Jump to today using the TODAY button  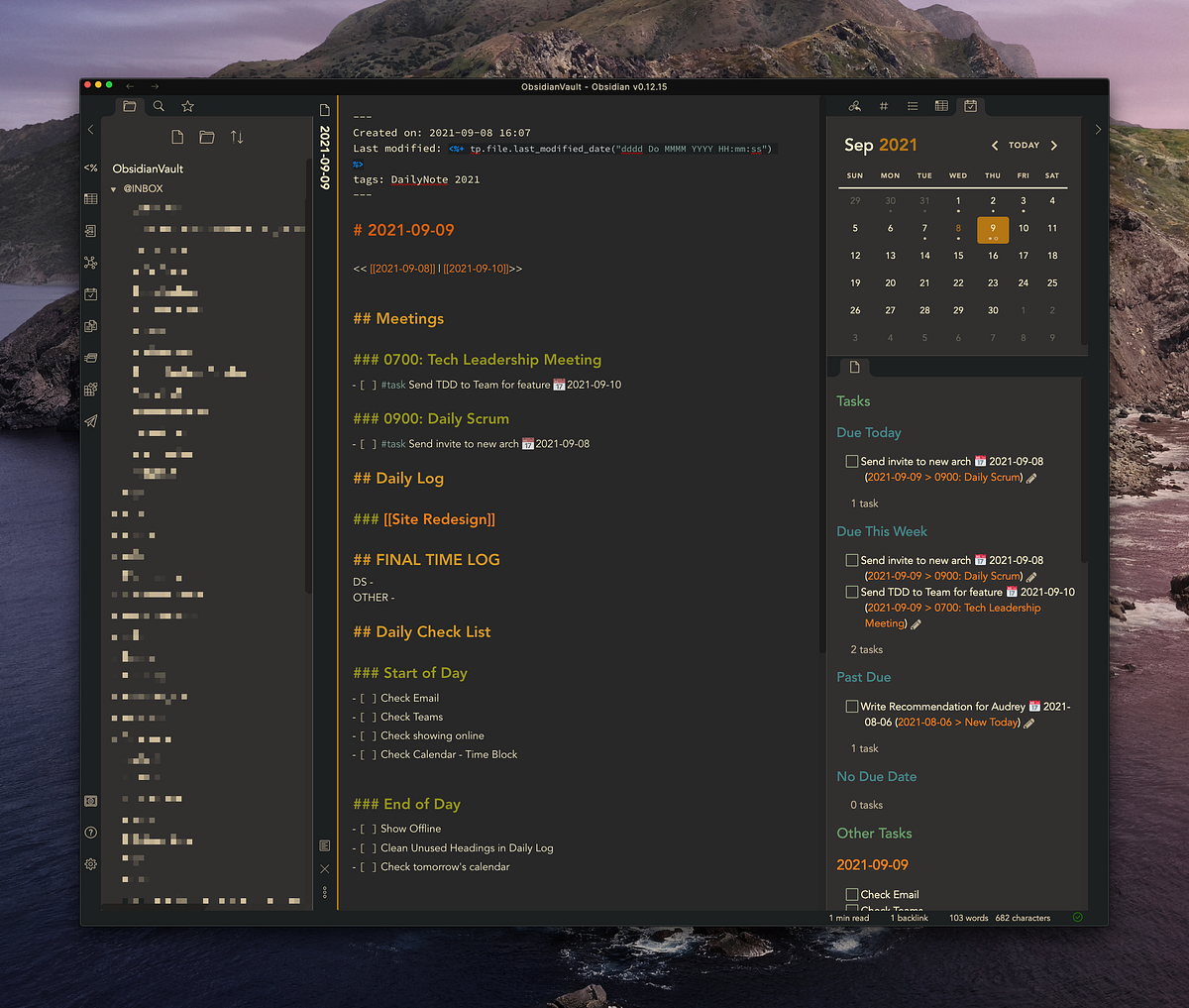pyautogui.click(x=1024, y=145)
